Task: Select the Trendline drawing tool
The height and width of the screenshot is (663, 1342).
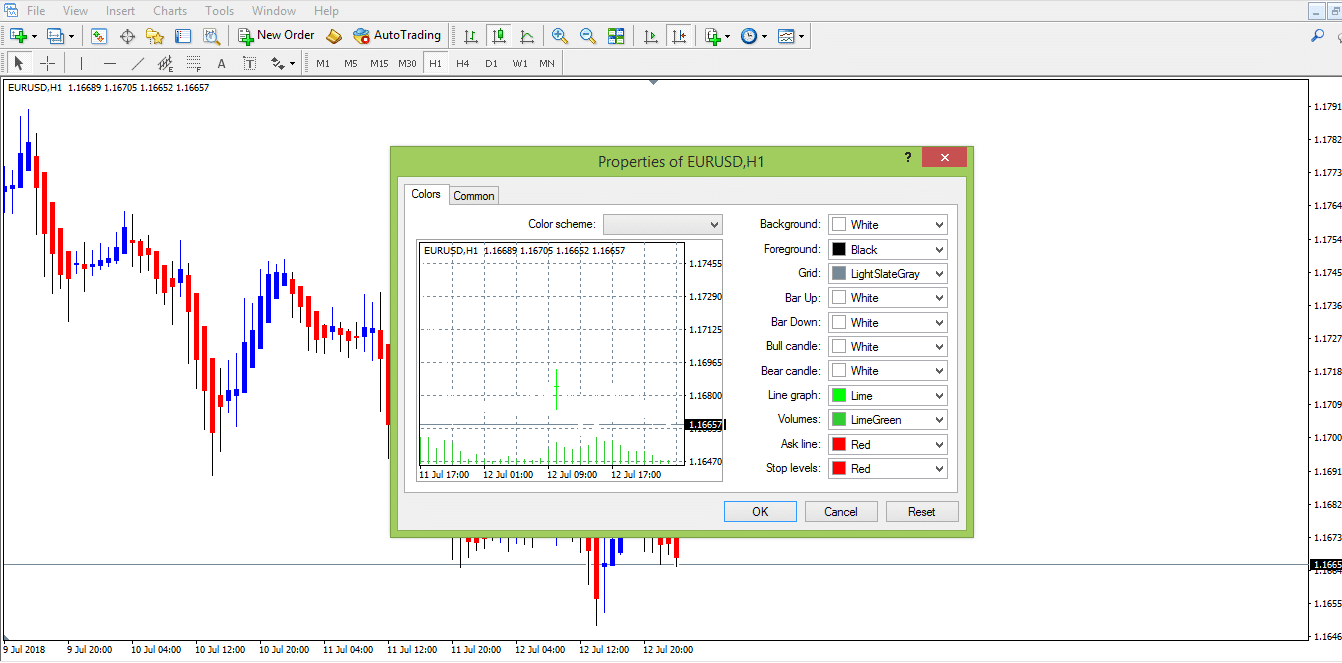Action: click(137, 63)
